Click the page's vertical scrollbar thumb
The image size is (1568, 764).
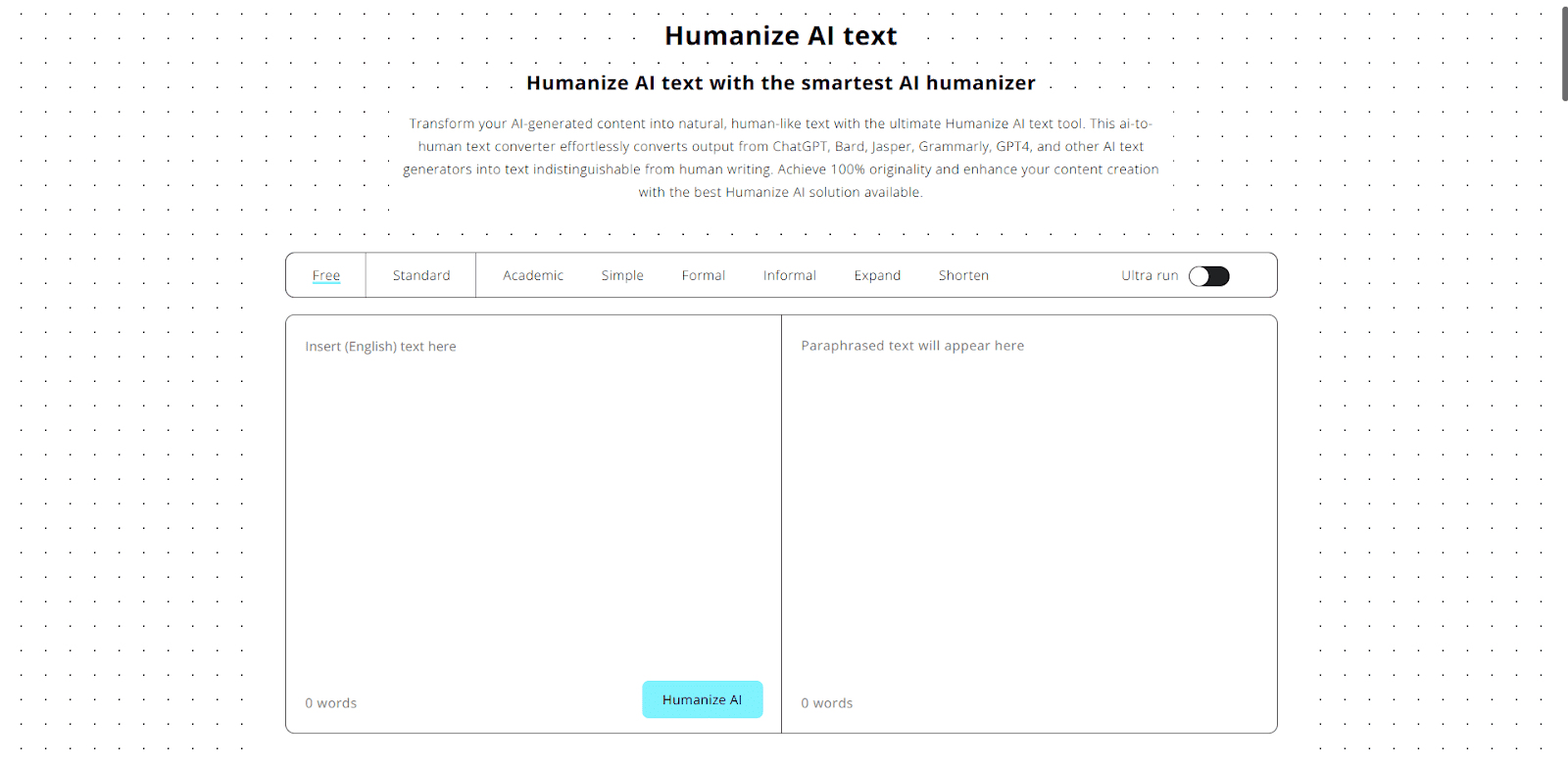click(x=1564, y=53)
